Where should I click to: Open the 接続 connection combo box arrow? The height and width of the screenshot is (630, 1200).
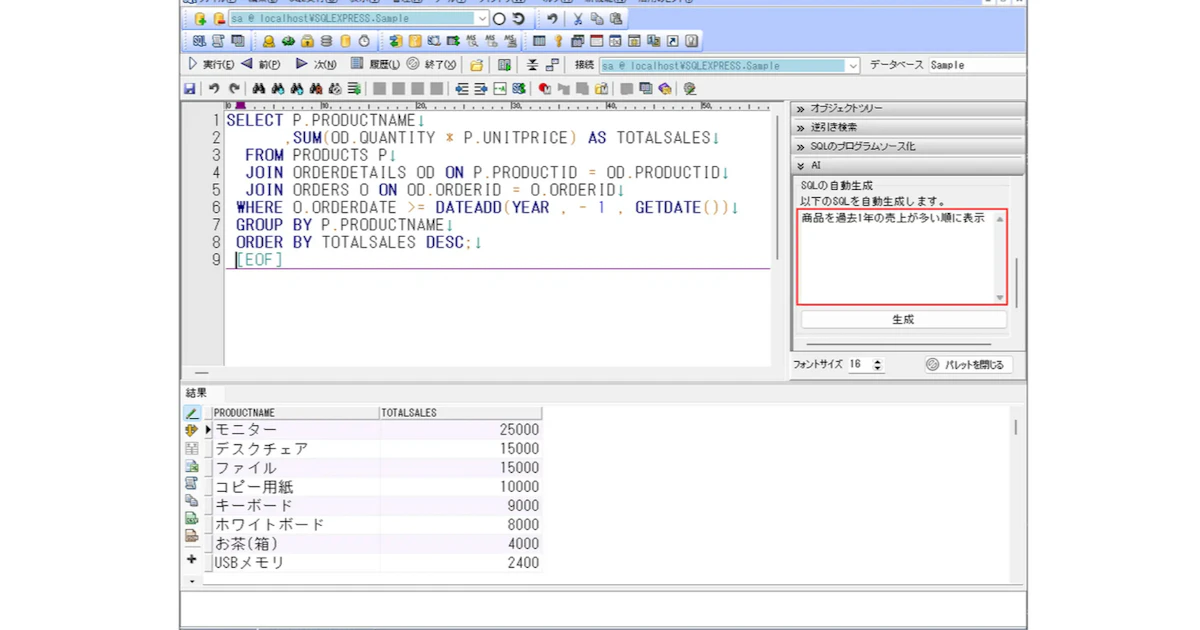(x=853, y=65)
